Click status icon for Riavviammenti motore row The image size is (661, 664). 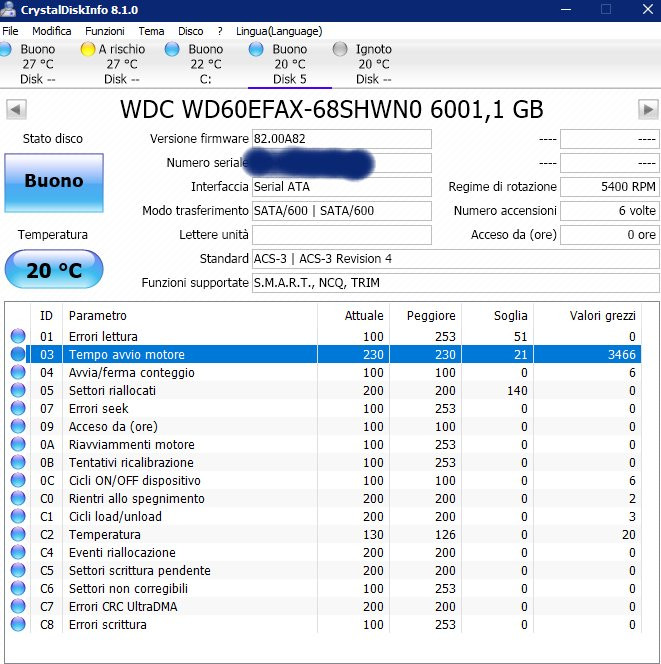pos(18,444)
